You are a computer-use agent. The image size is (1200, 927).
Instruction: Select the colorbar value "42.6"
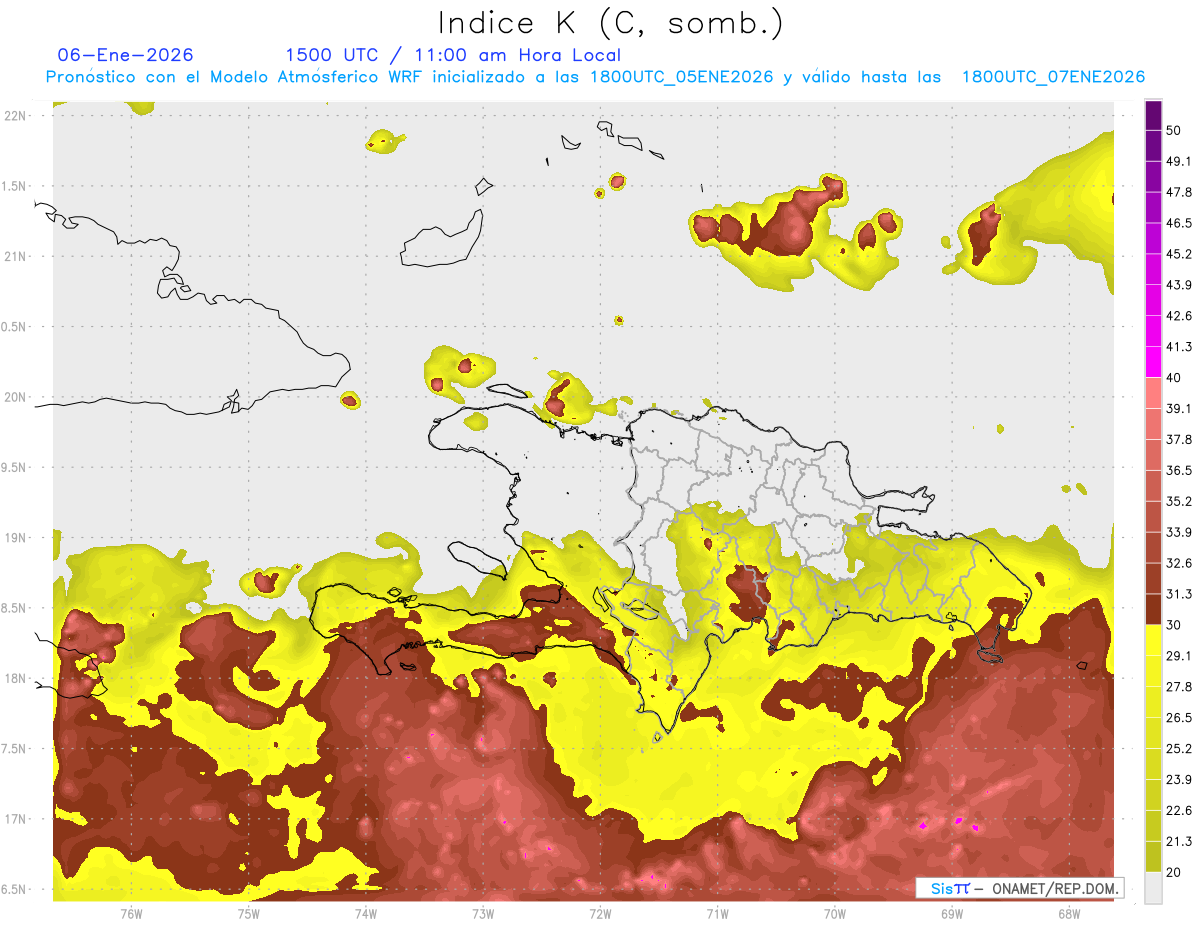tap(1179, 316)
